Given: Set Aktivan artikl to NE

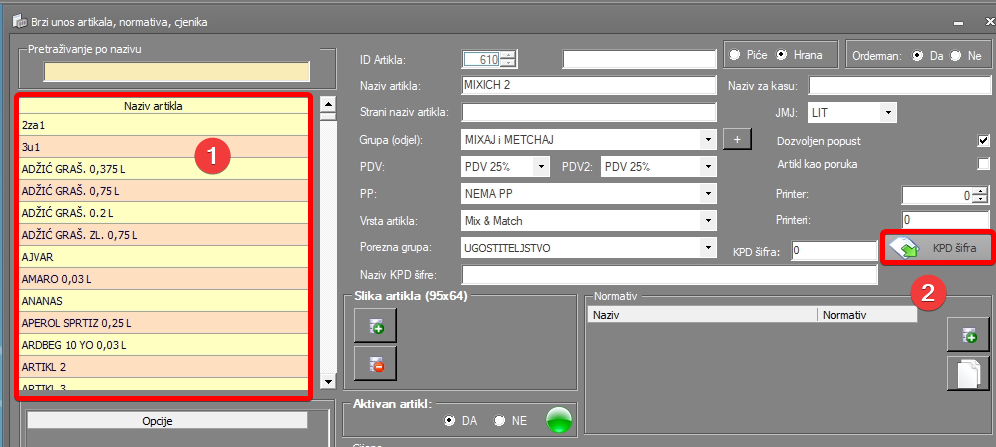Looking at the screenshot, I should point(500,421).
